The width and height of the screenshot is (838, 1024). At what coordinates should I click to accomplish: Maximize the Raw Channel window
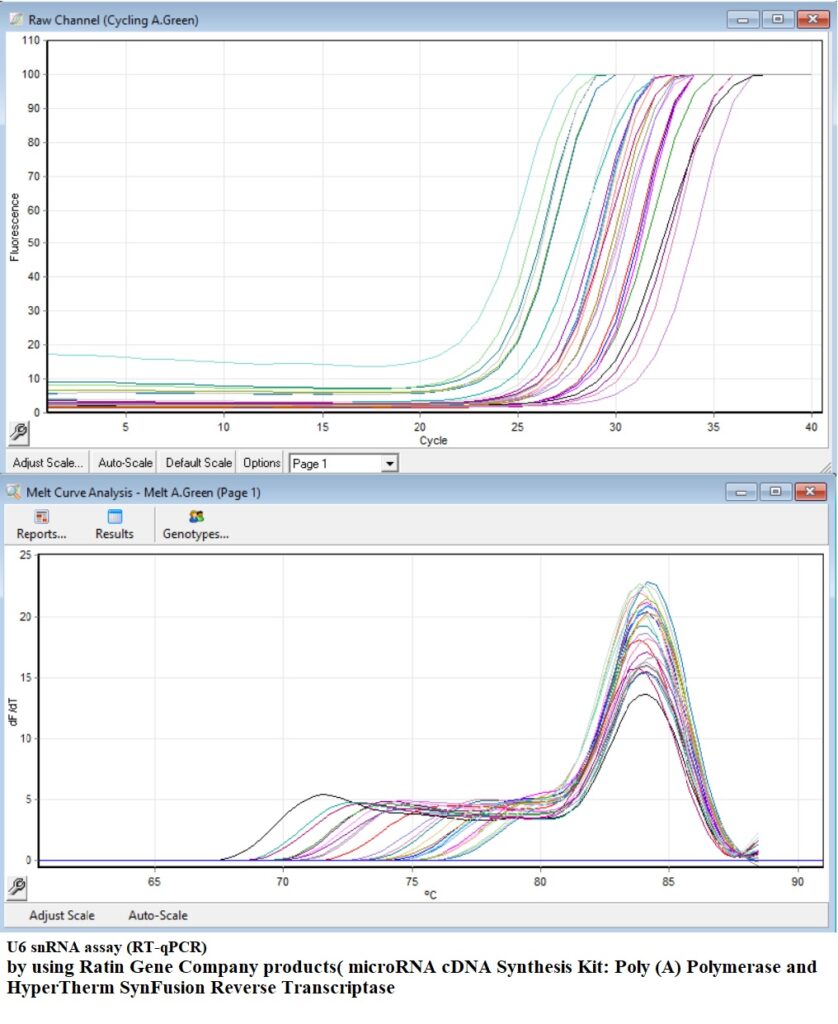(776, 19)
